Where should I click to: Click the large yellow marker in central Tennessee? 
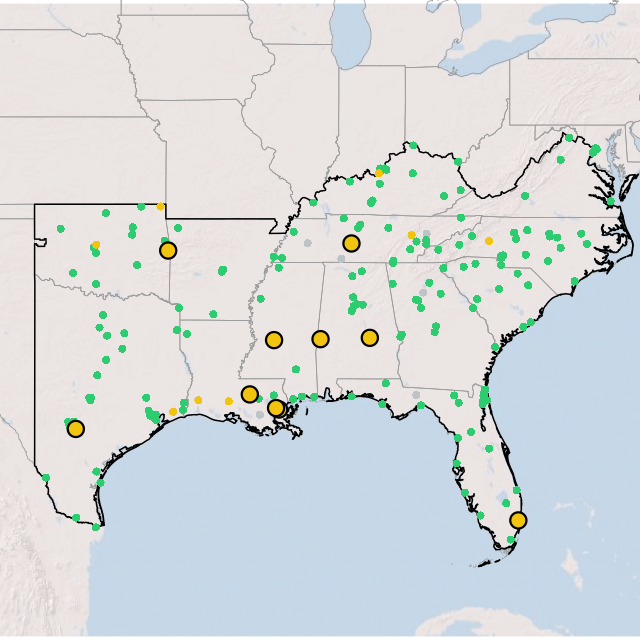click(x=351, y=243)
